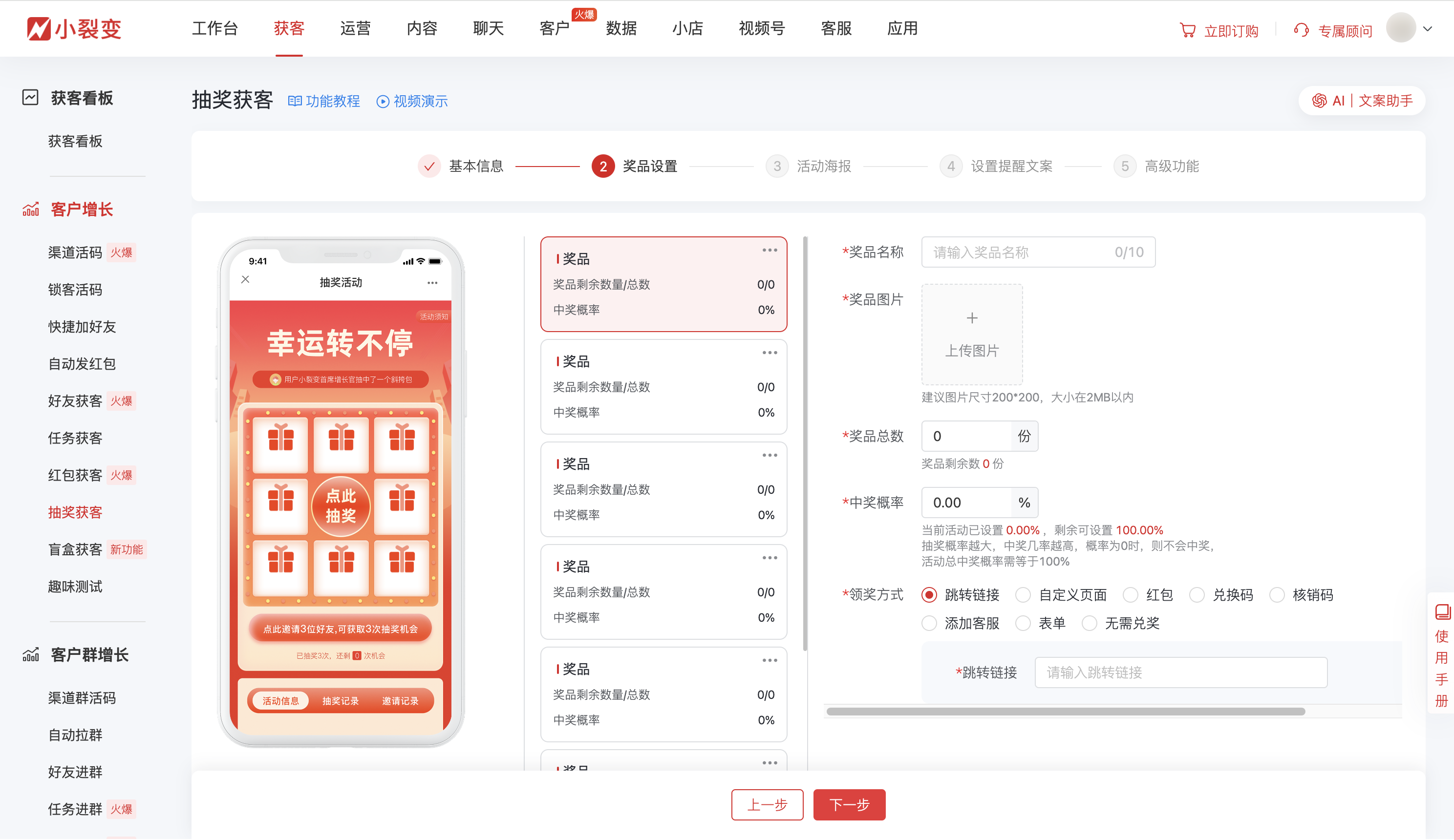The image size is (1454, 840).
Task: Open the AI 文案助手 assistant
Action: pyautogui.click(x=1362, y=101)
